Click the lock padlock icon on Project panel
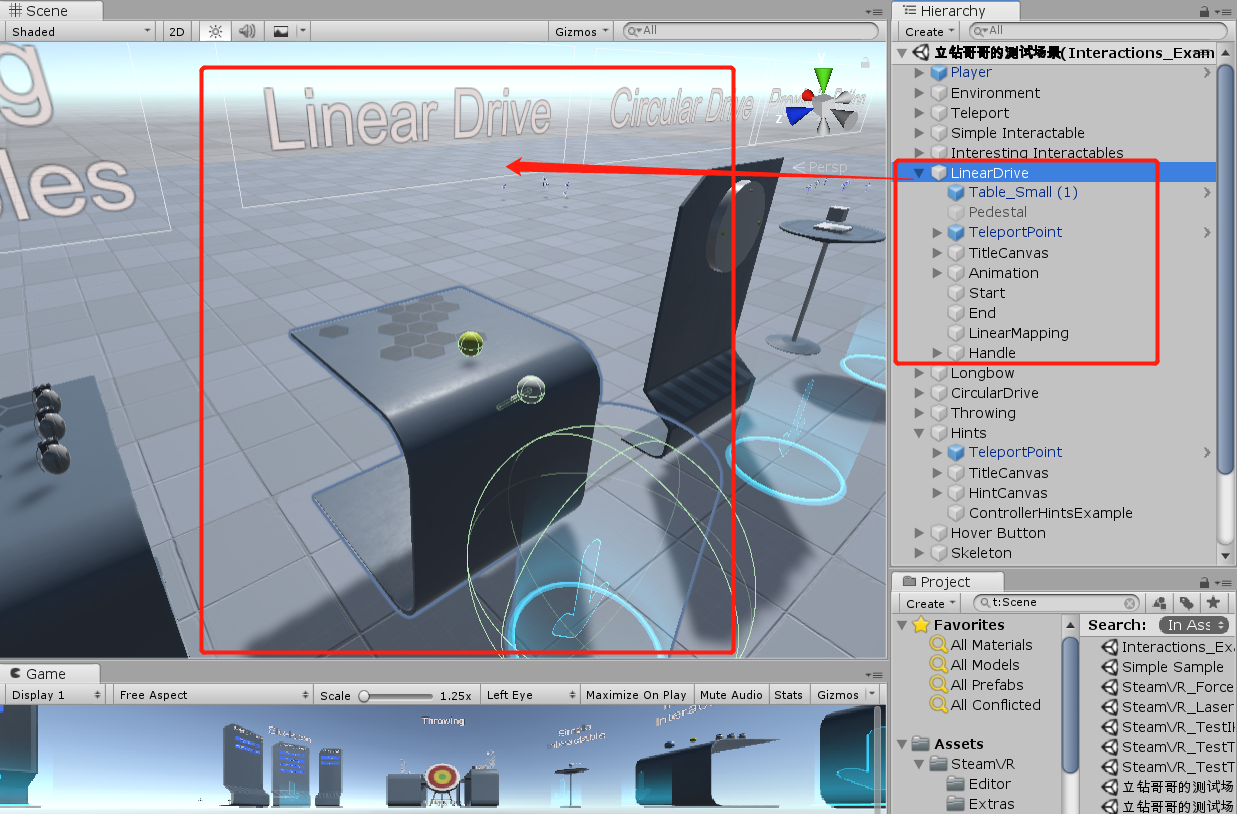The width and height of the screenshot is (1237, 814). coord(1204,581)
